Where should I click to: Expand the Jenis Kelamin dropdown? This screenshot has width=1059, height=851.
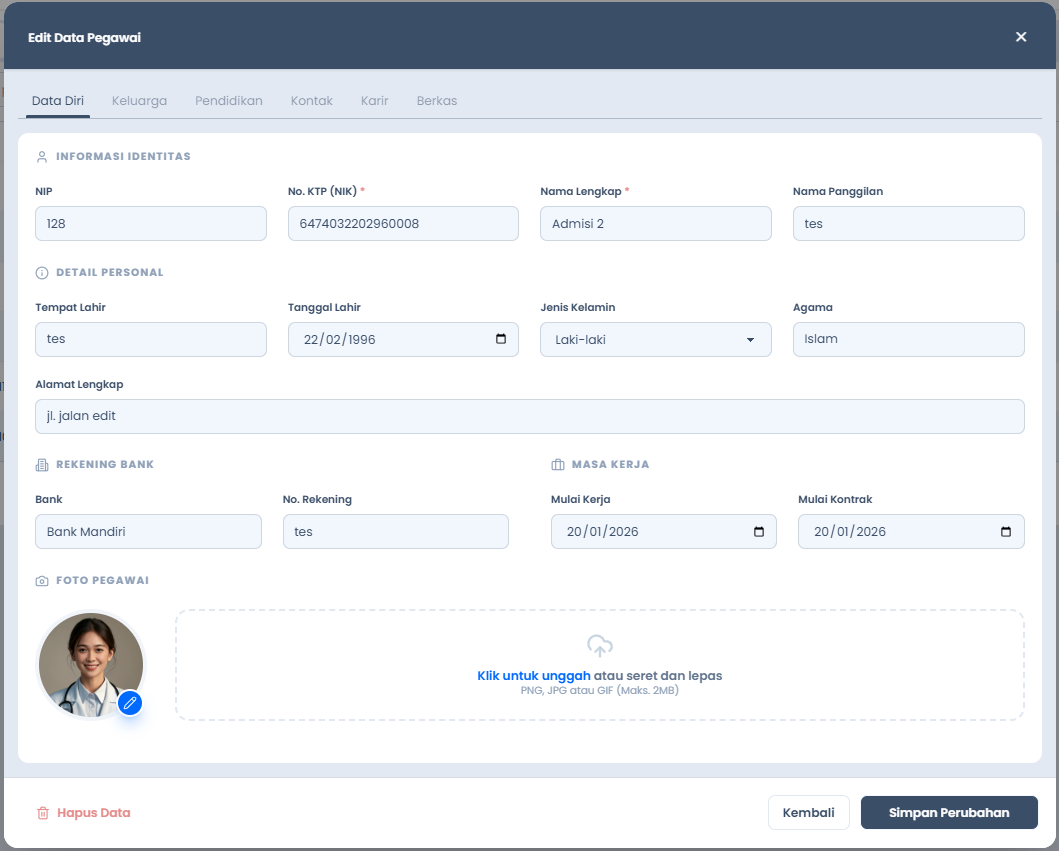[656, 340]
